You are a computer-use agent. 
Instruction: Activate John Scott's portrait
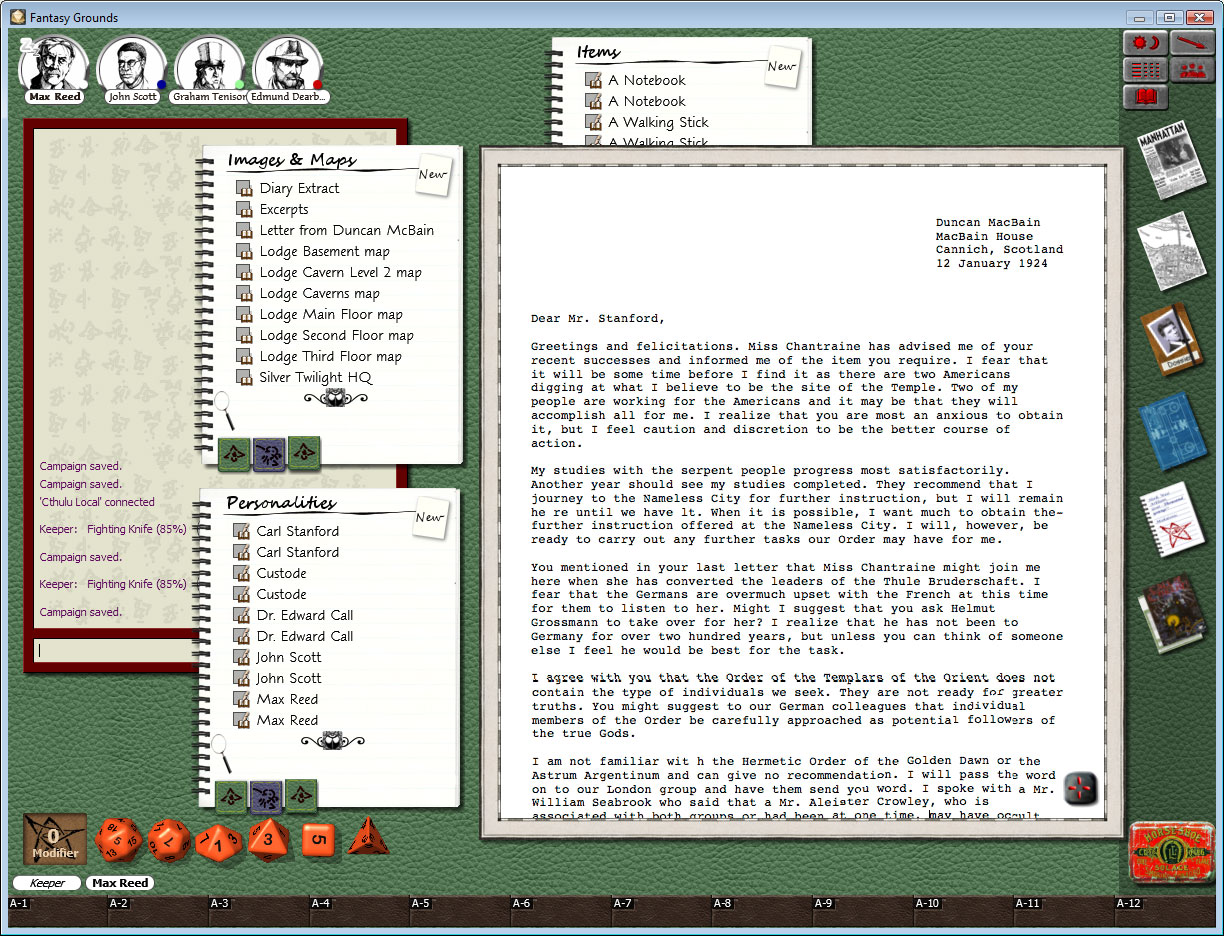(131, 62)
